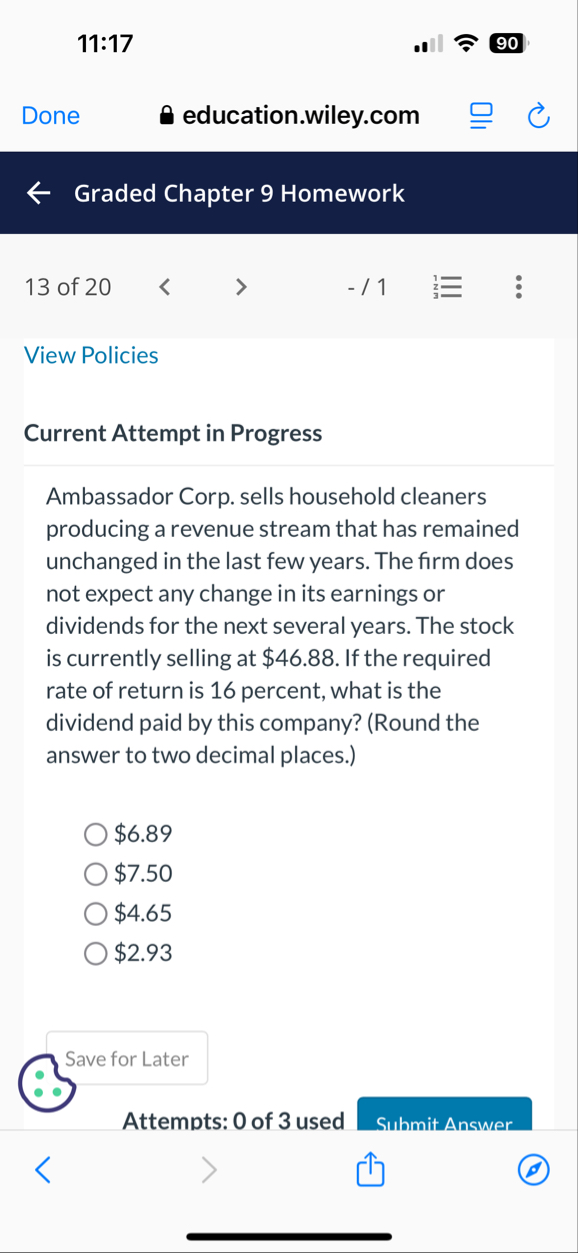Open the education.wiley.com address bar
578x1253 pixels.
(300, 115)
